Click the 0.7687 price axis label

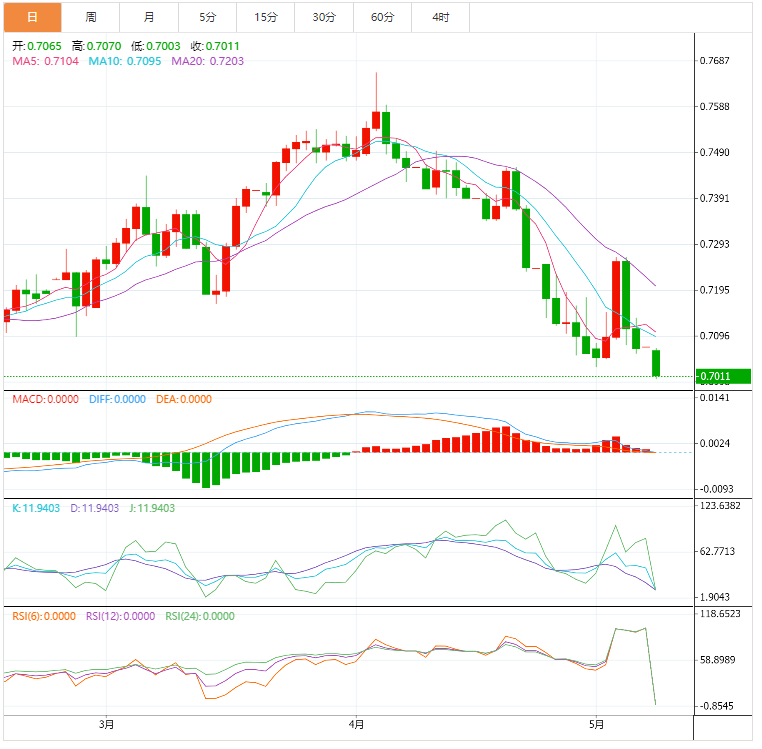click(x=714, y=61)
